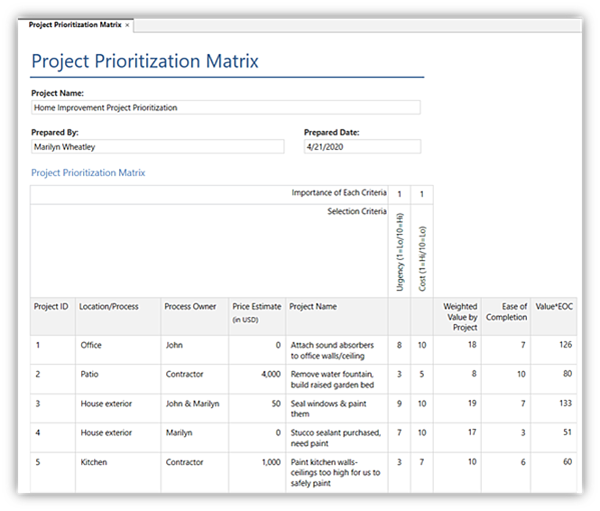Click the Location/Process column header
Screen dimensions: 600x511
(x=118, y=317)
